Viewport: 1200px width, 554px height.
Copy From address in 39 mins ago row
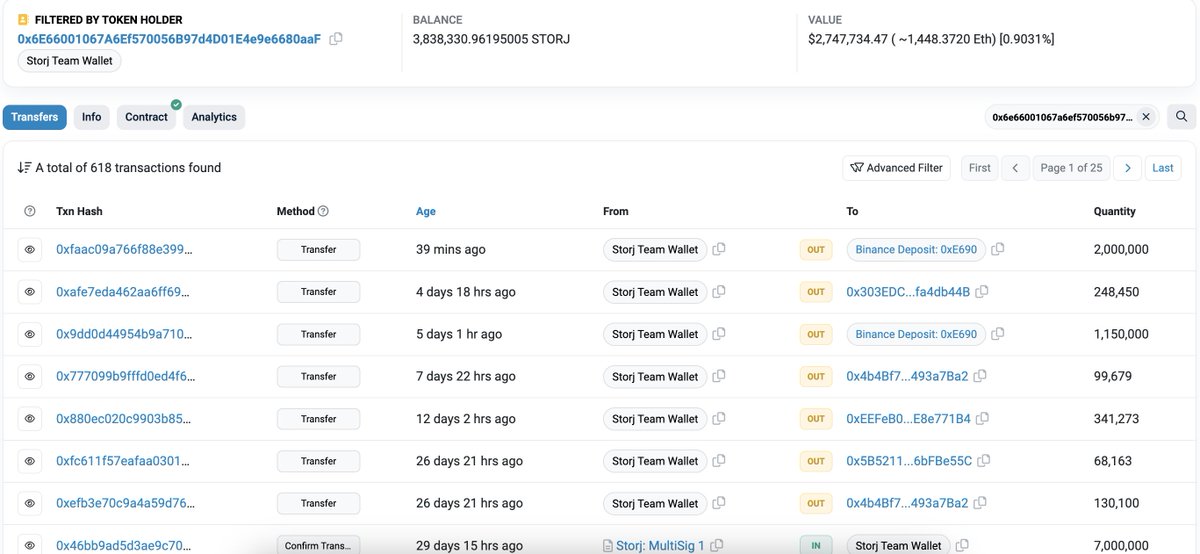click(719, 249)
